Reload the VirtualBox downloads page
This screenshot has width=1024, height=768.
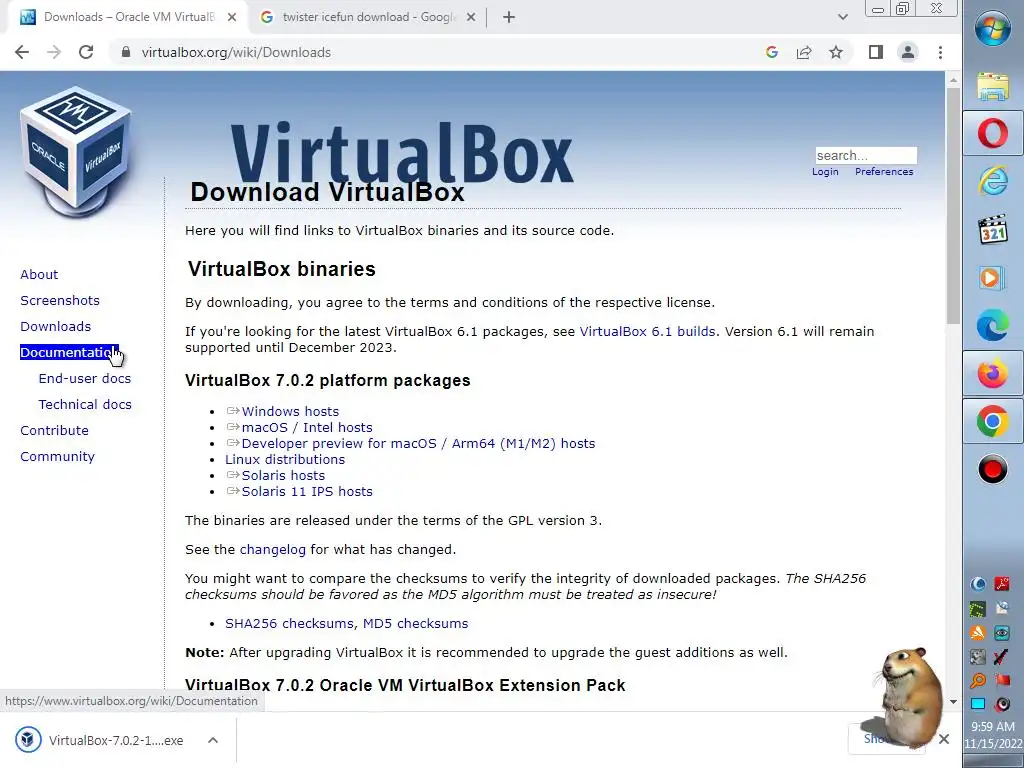(86, 52)
